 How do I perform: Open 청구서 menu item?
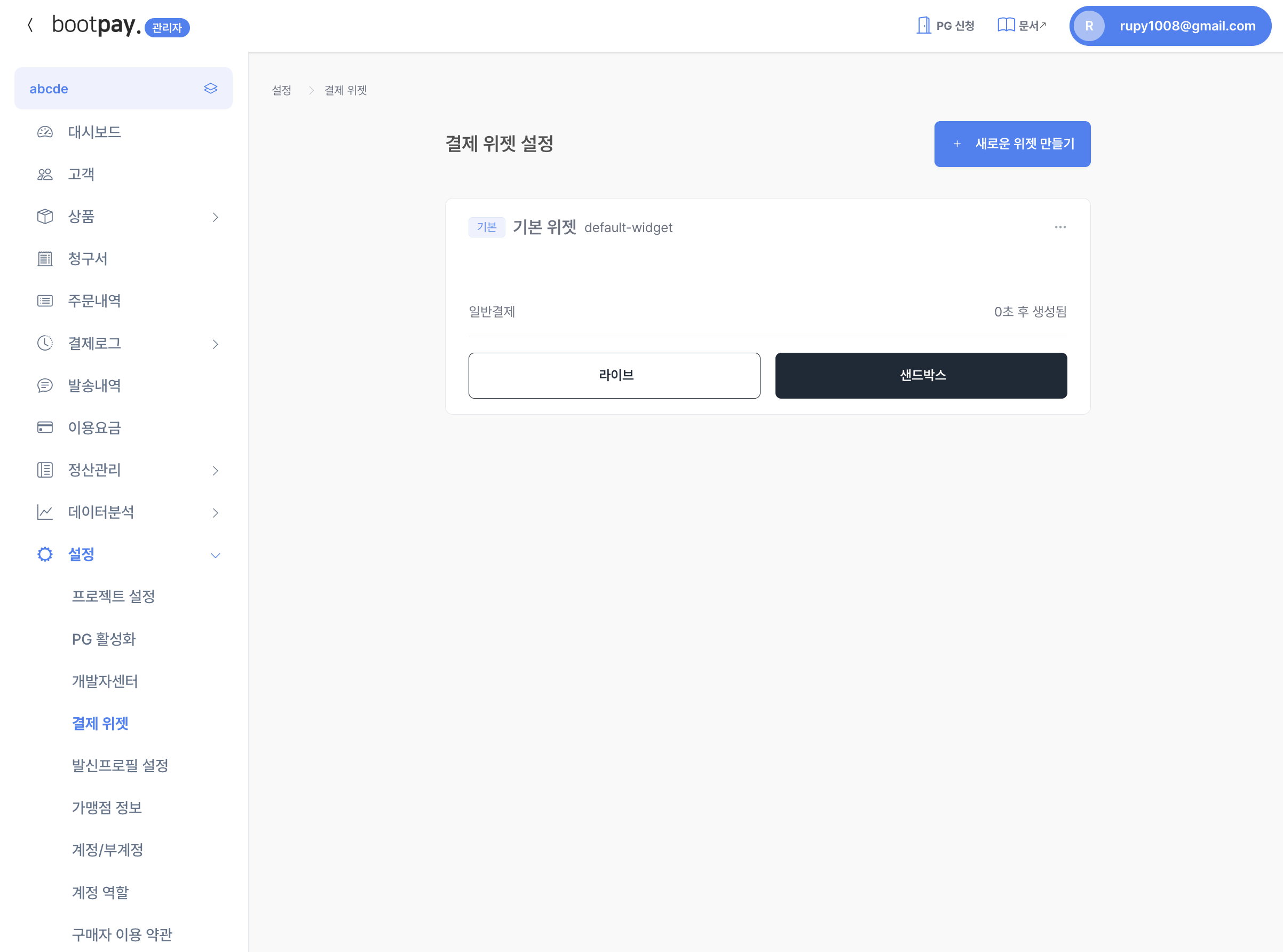coord(88,259)
